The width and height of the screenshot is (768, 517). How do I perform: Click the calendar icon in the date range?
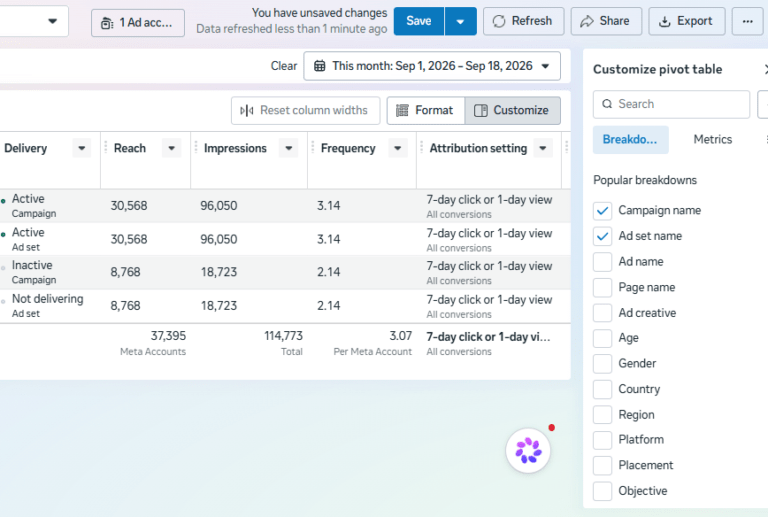coord(319,66)
